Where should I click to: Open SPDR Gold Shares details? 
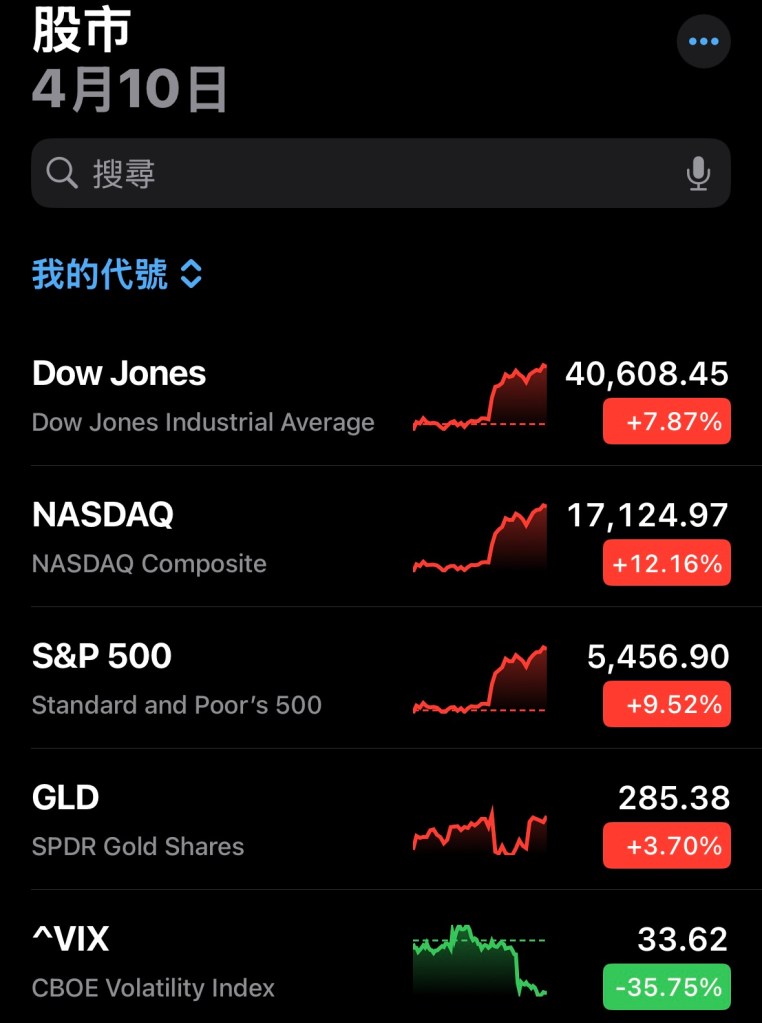[x=138, y=822]
